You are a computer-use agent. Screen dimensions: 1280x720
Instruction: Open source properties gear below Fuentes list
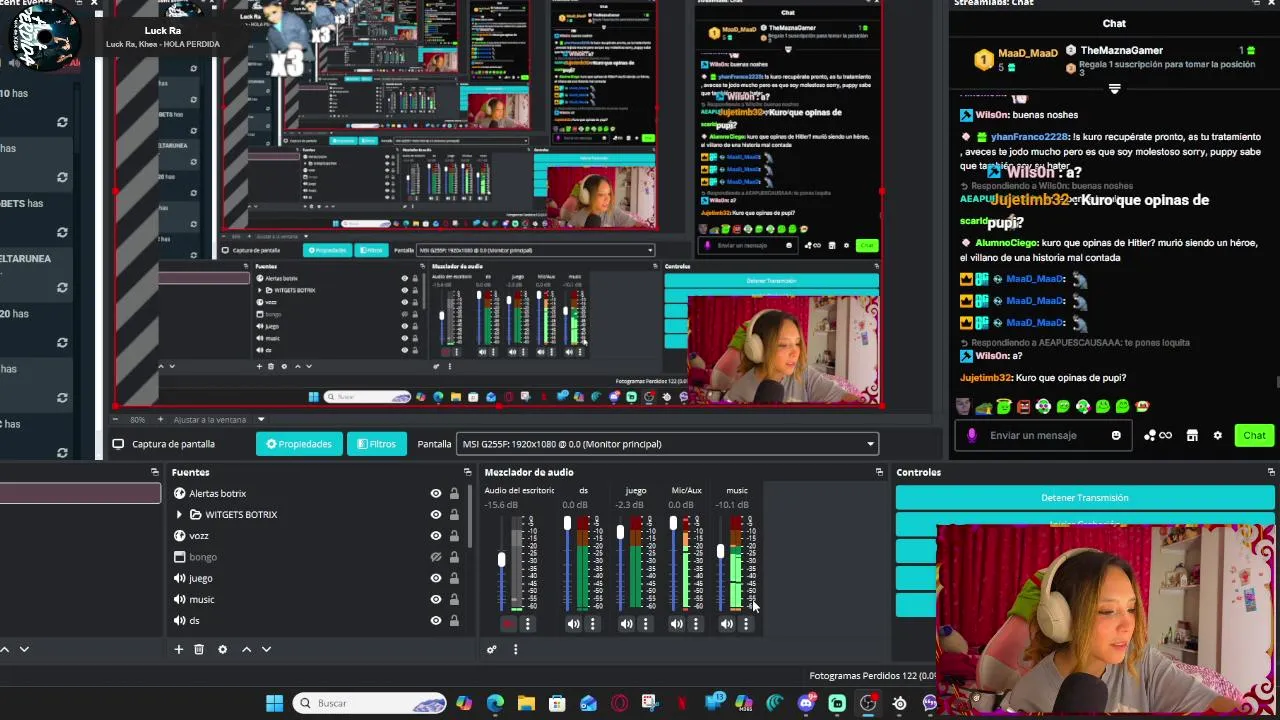click(x=223, y=649)
